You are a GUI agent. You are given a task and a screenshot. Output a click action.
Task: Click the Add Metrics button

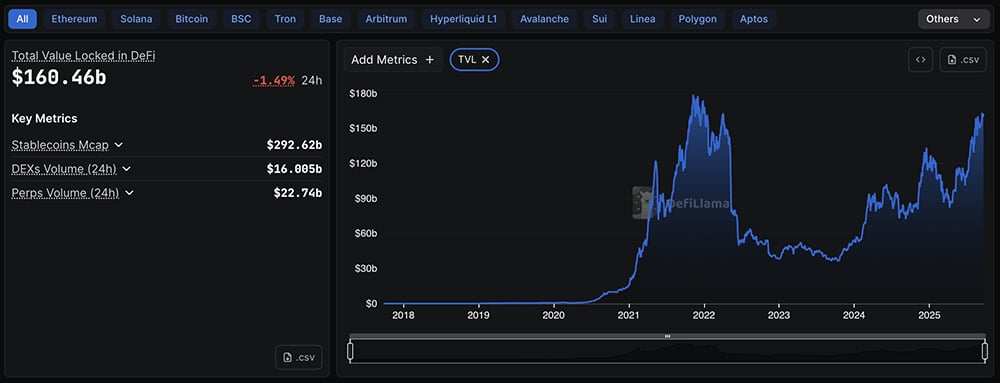coord(393,59)
